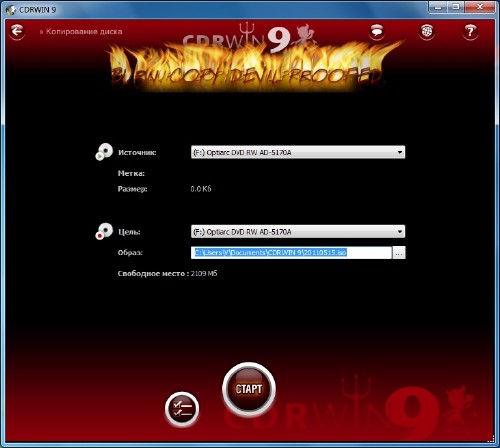
Task: Start copying with the СТАРТ button
Action: (249, 389)
